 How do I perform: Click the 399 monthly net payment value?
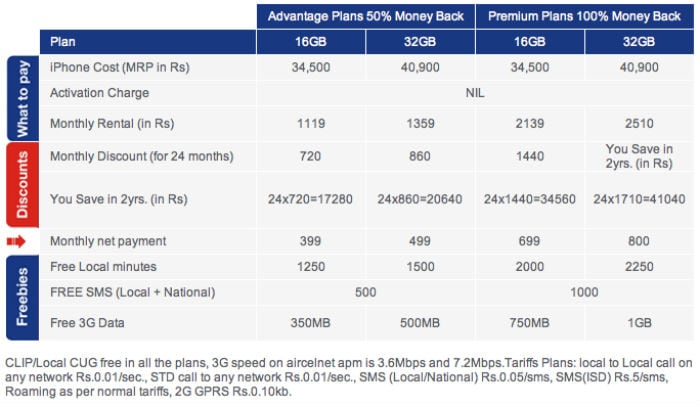312,241
